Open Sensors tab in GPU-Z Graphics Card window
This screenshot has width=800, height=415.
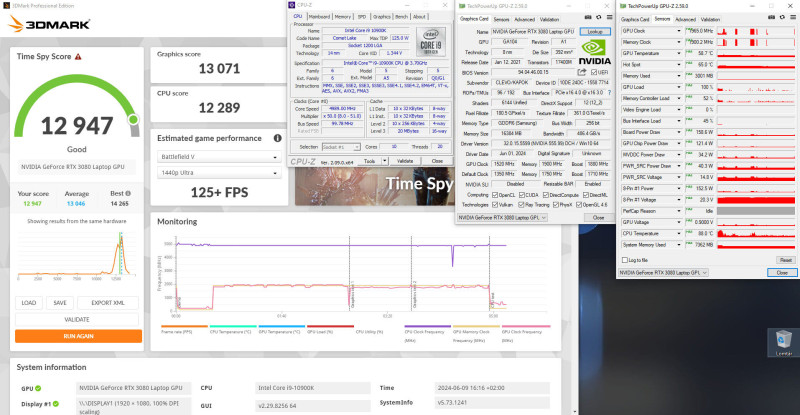(502, 19)
